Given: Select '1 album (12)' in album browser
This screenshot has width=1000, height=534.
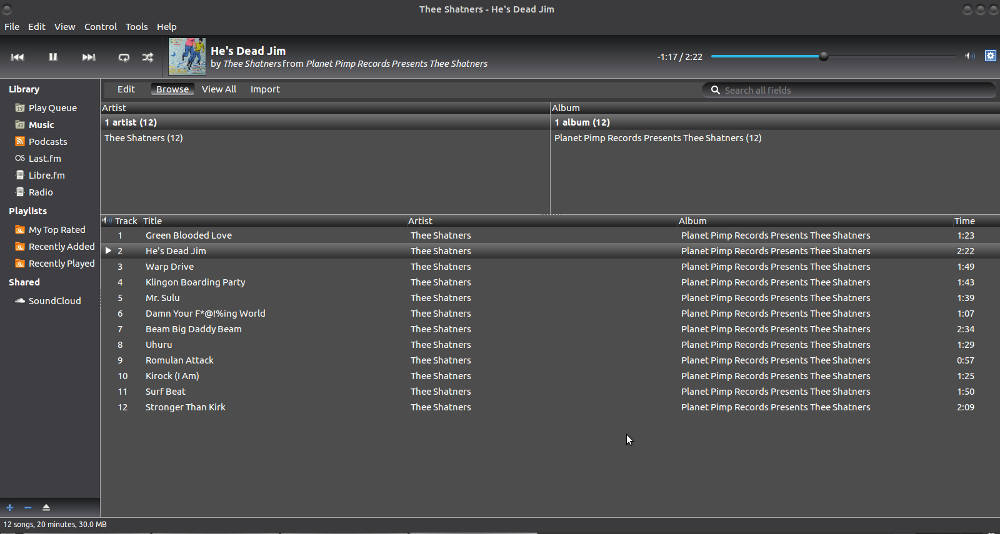Looking at the screenshot, I should 775,122.
